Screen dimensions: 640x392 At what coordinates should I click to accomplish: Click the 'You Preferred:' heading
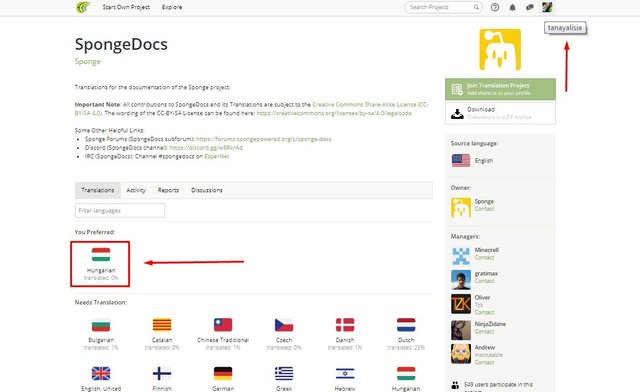pos(95,232)
